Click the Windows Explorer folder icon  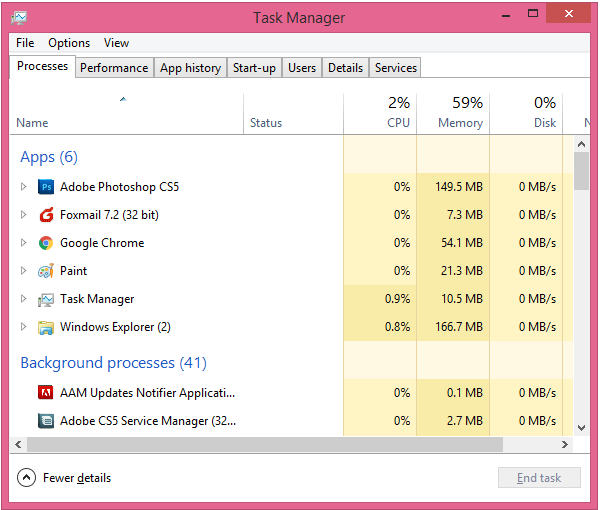click(46, 328)
